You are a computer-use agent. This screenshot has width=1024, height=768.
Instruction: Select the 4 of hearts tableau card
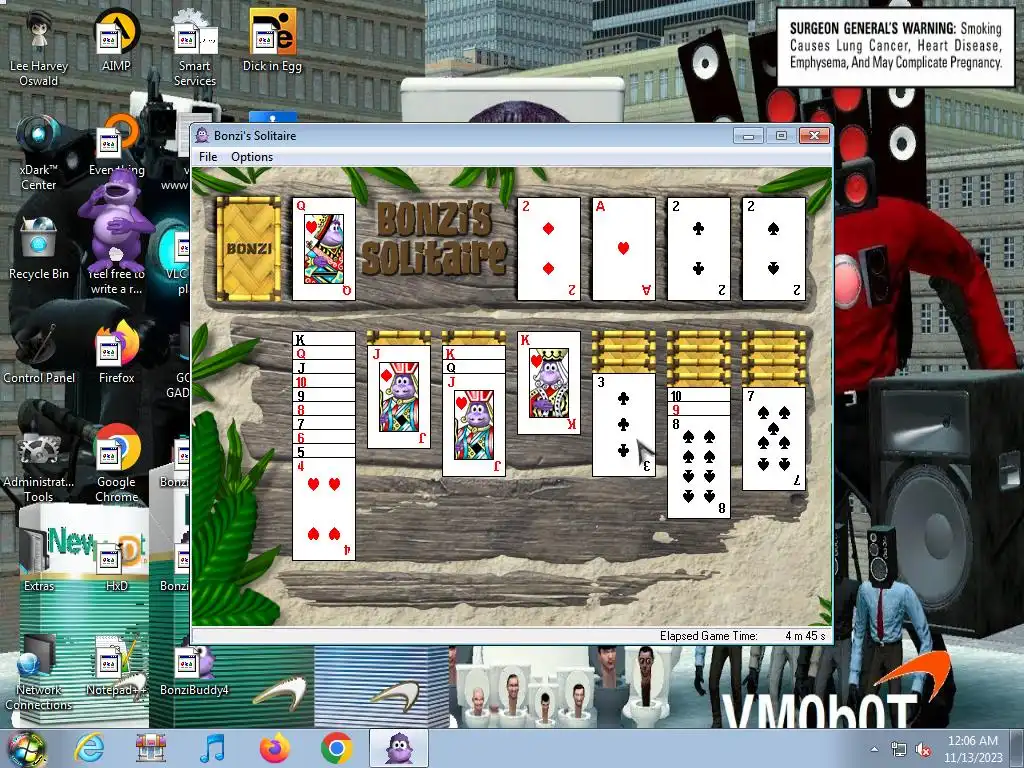(x=324, y=509)
